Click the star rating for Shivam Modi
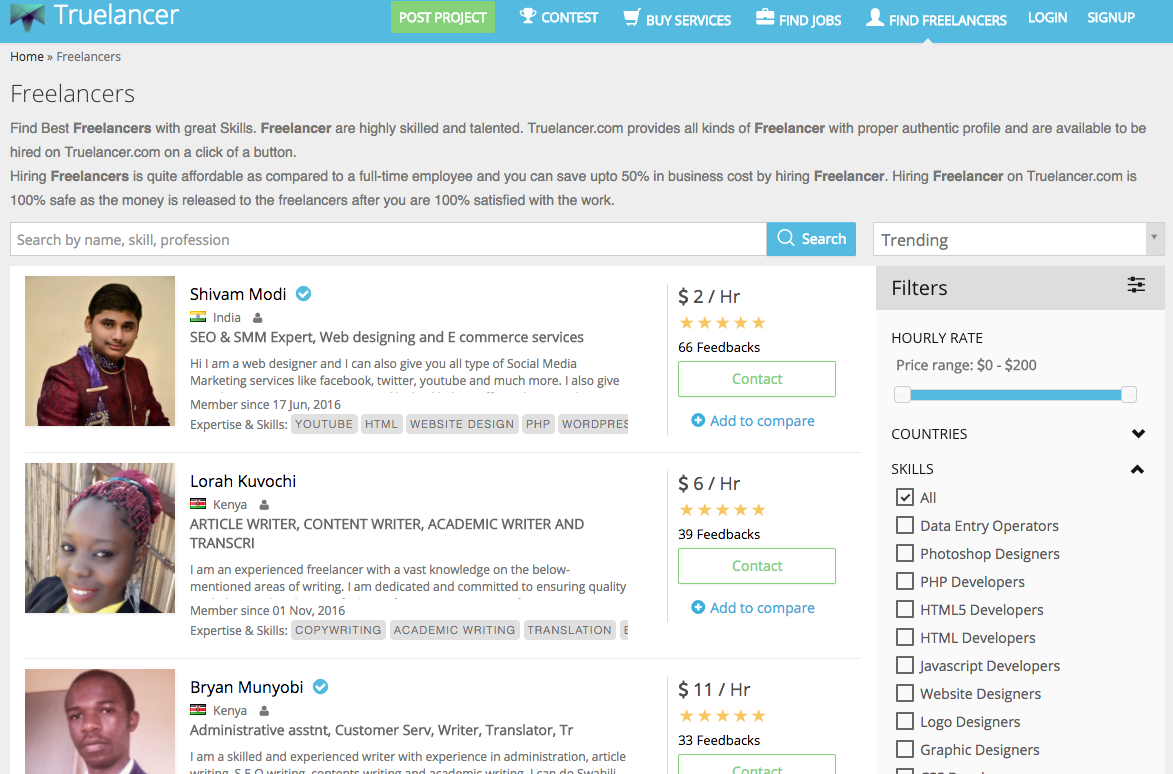Viewport: 1173px width, 774px height. 722,323
